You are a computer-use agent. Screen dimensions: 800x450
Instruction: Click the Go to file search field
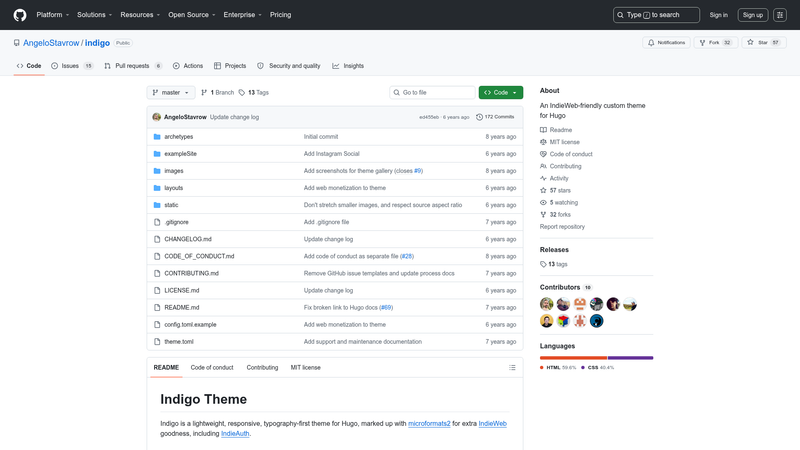point(432,92)
